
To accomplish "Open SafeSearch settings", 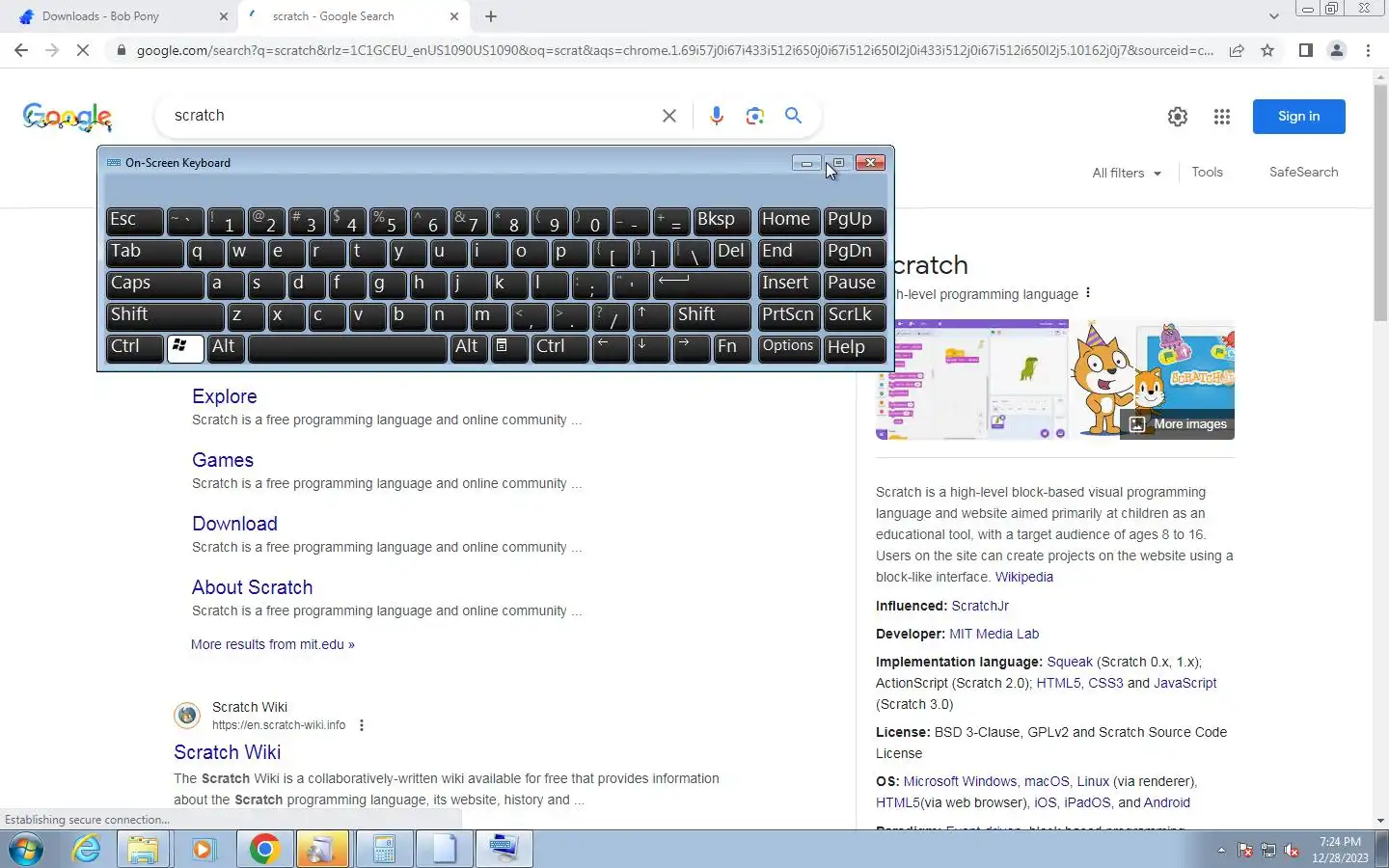I will coord(1303,172).
